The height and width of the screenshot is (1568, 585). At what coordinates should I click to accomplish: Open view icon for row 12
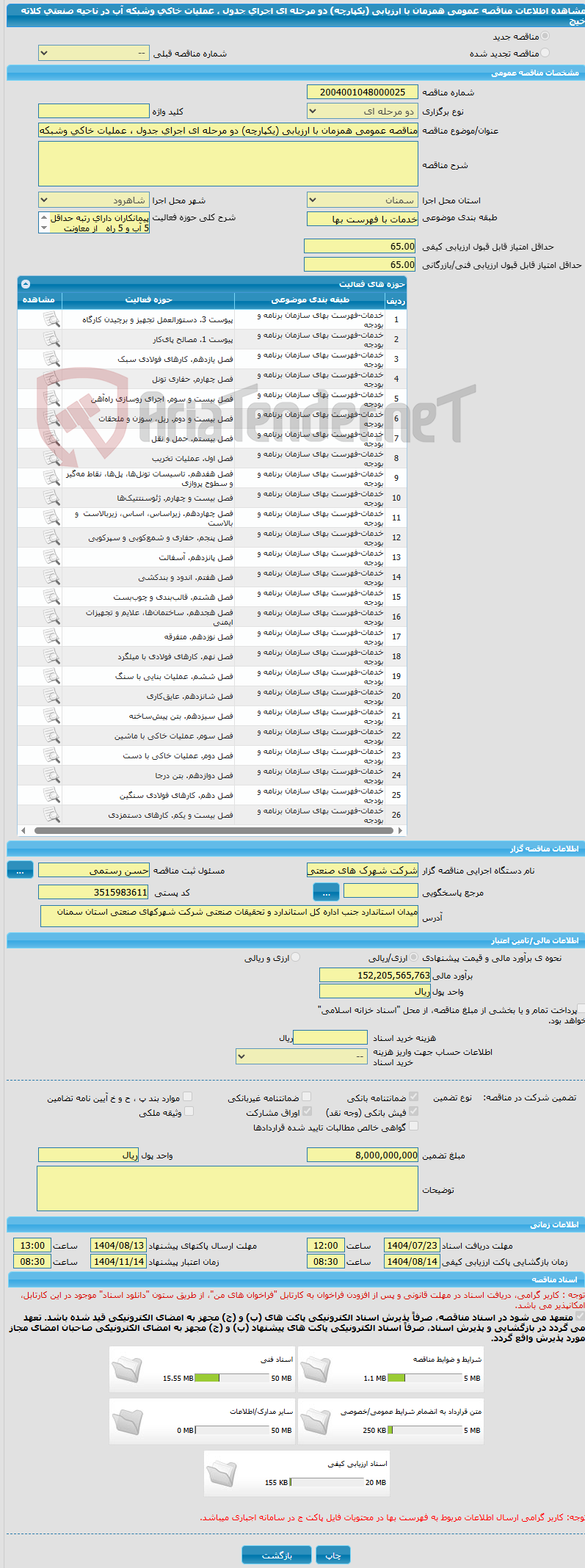click(x=51, y=537)
